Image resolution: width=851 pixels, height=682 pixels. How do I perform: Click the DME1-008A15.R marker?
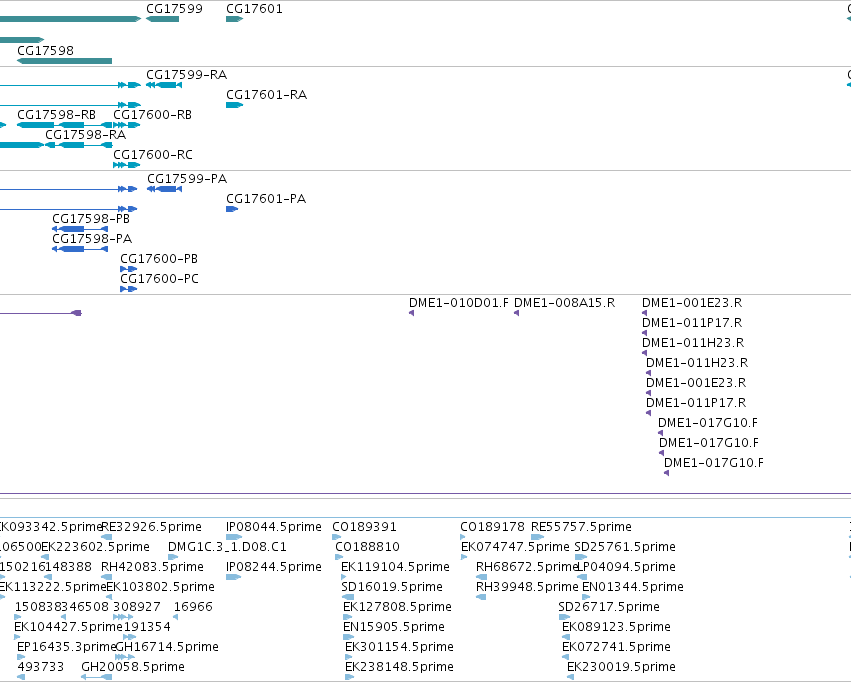517,313
